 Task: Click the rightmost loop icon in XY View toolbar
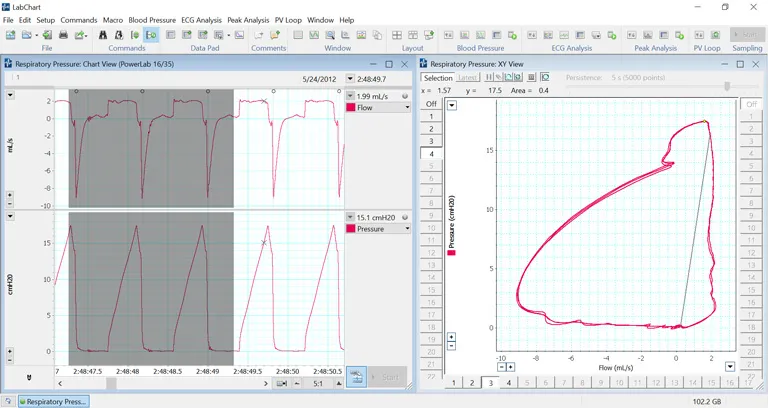[x=545, y=77]
